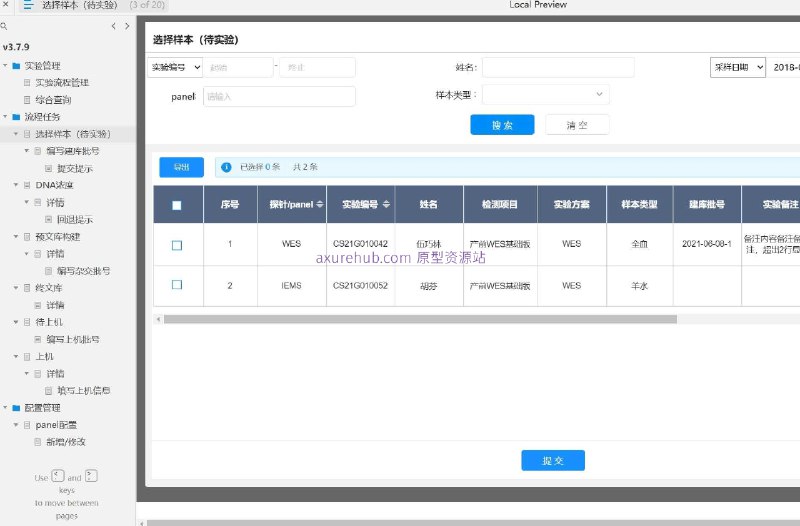Select 选择样本 (待实验) in the tree

click(x=72, y=134)
